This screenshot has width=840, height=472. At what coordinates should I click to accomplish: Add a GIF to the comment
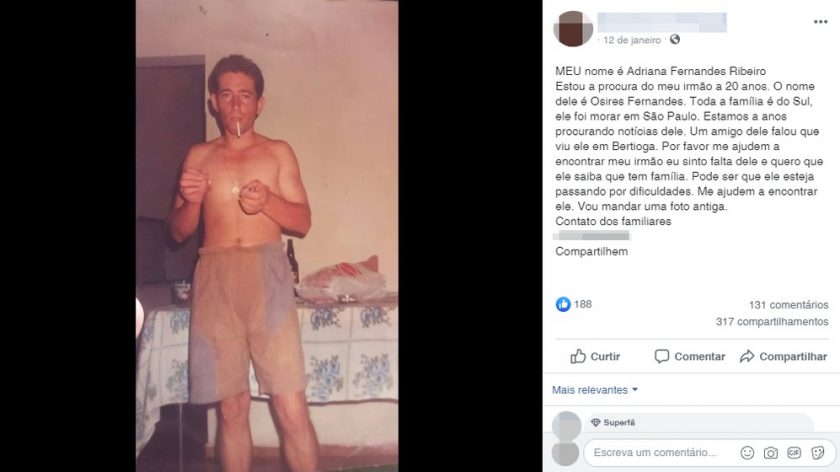[794, 453]
